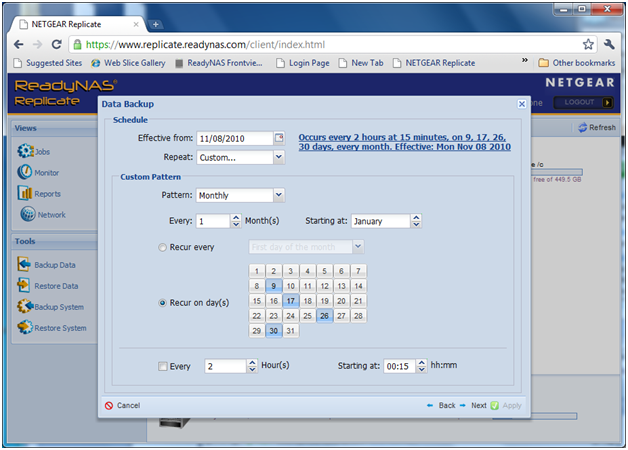
Task: Show hidden bookmarks with the chevron
Action: tap(525, 60)
